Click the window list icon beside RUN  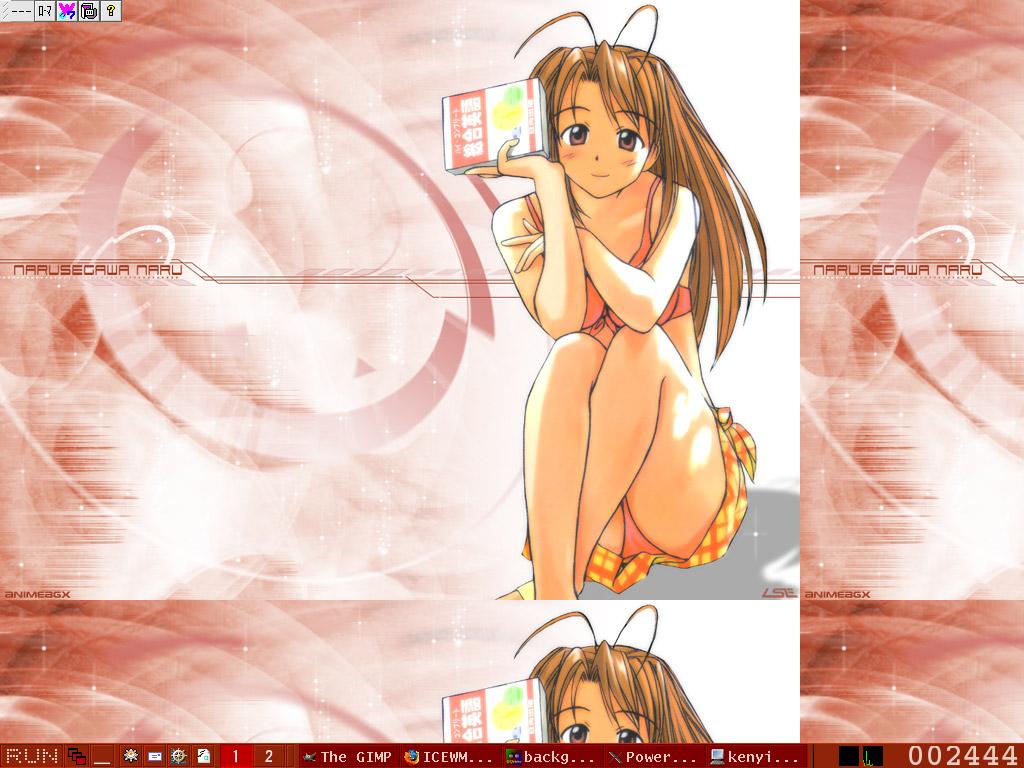coord(76,756)
